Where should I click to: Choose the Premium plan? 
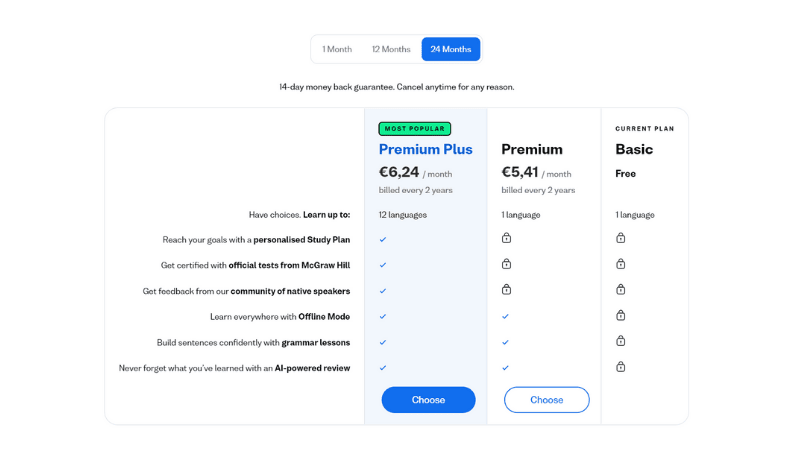(546, 400)
